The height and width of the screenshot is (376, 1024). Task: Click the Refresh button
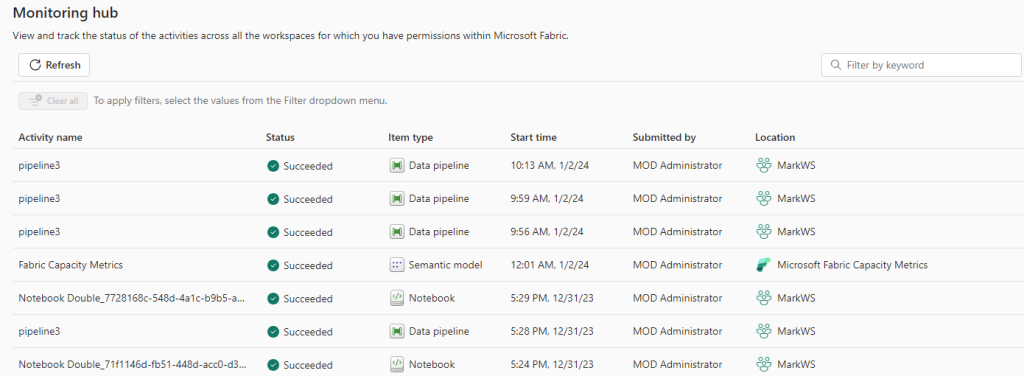coord(54,65)
